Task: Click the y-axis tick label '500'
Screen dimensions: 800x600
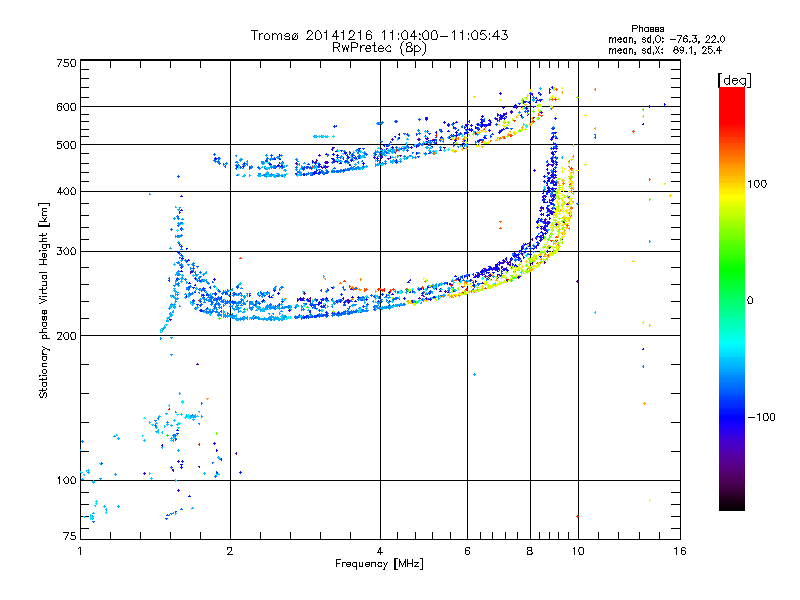Action: (66, 145)
